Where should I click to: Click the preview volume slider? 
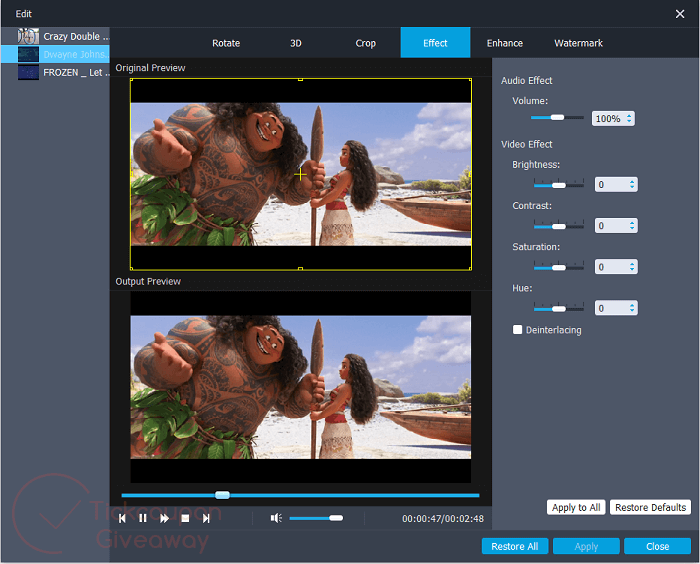[x=316, y=518]
